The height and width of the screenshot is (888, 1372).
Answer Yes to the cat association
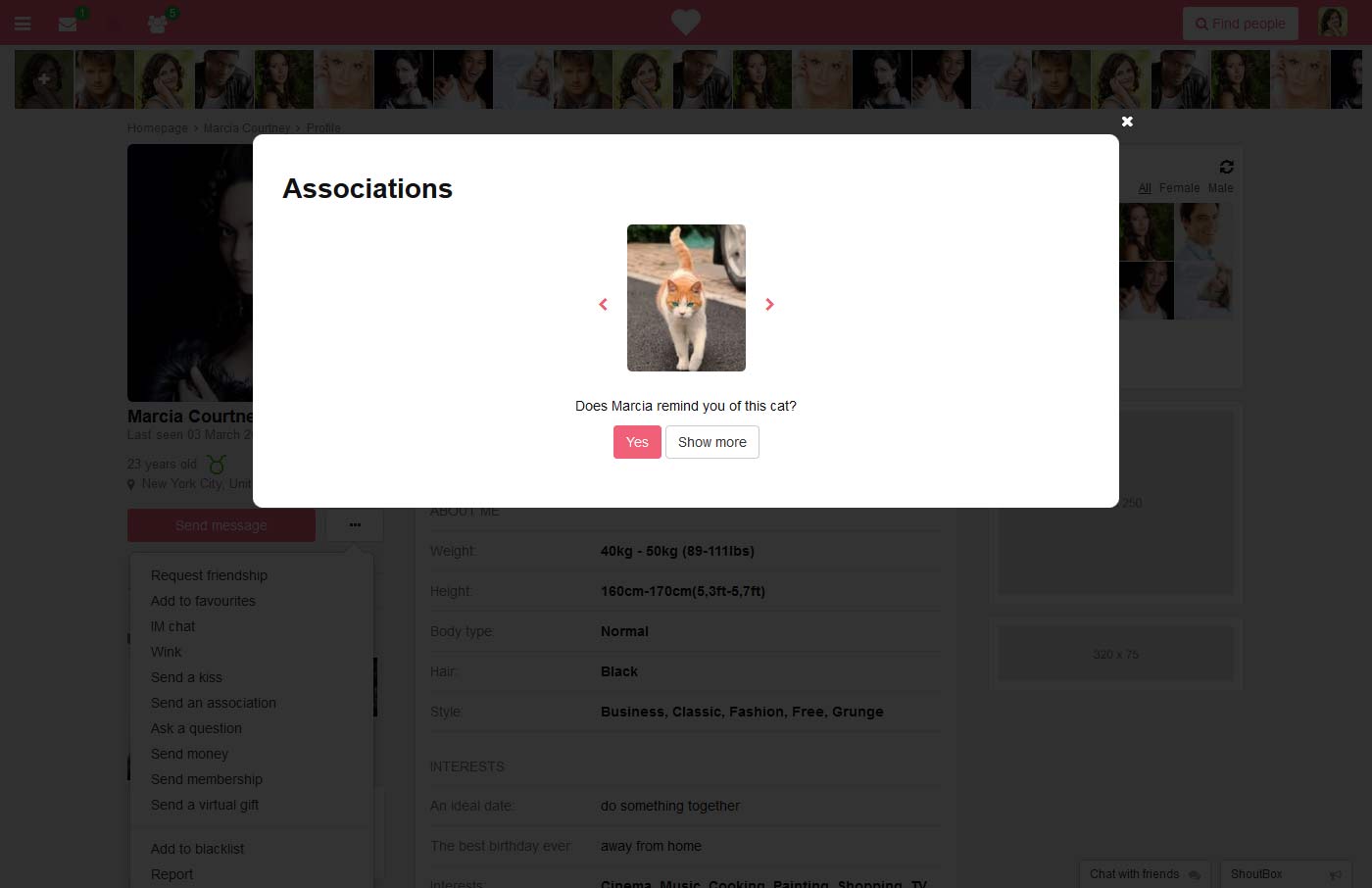click(637, 442)
